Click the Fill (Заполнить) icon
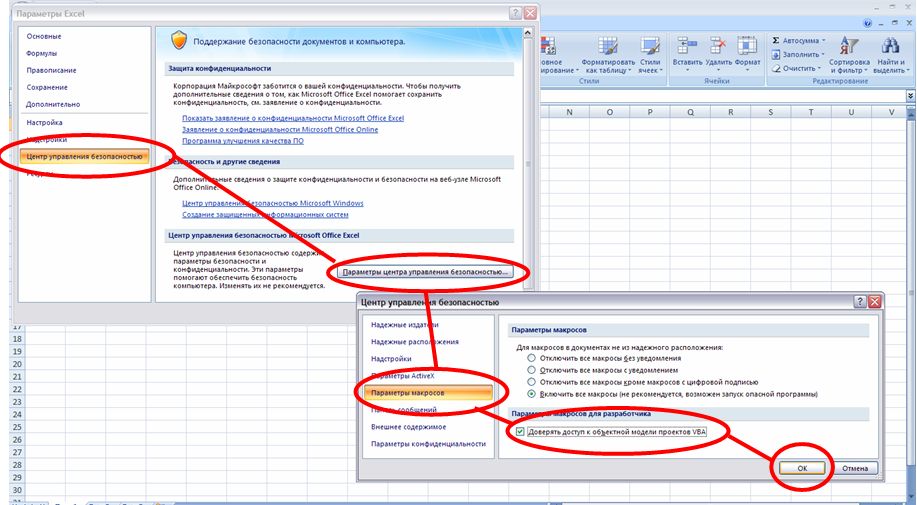 click(775, 54)
